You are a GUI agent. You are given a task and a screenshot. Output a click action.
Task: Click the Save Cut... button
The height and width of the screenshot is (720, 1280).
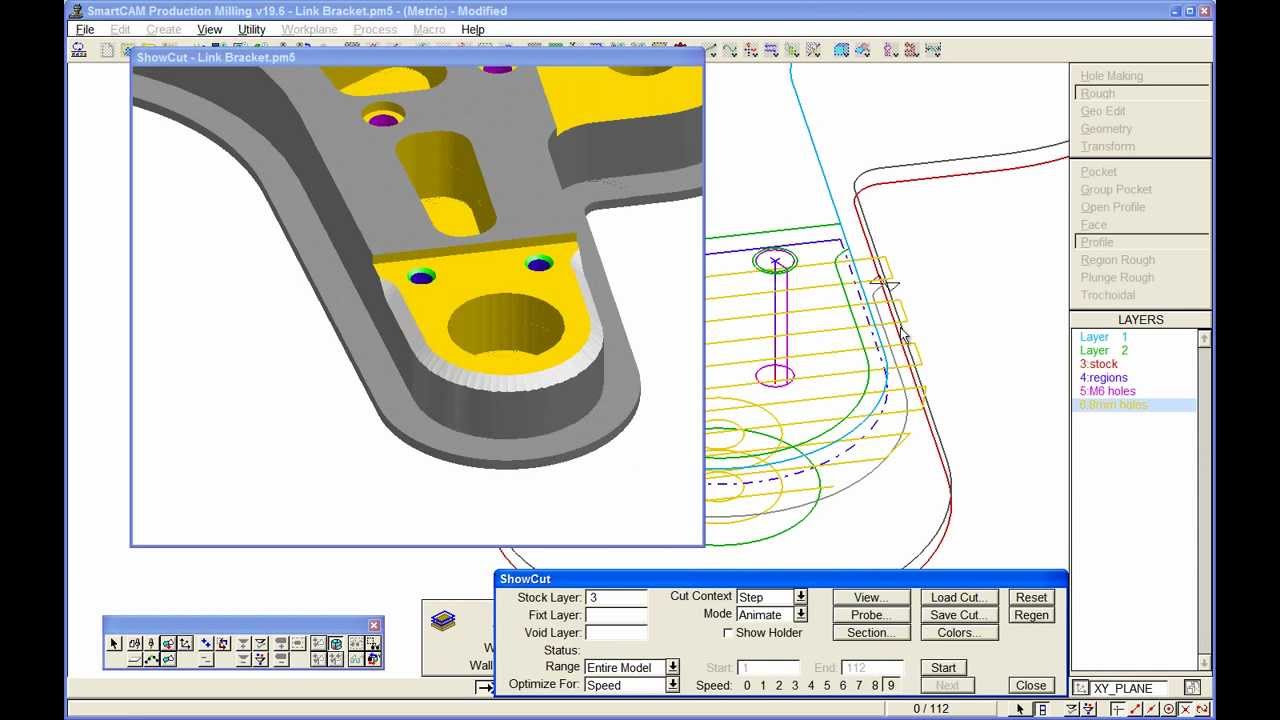(958, 615)
